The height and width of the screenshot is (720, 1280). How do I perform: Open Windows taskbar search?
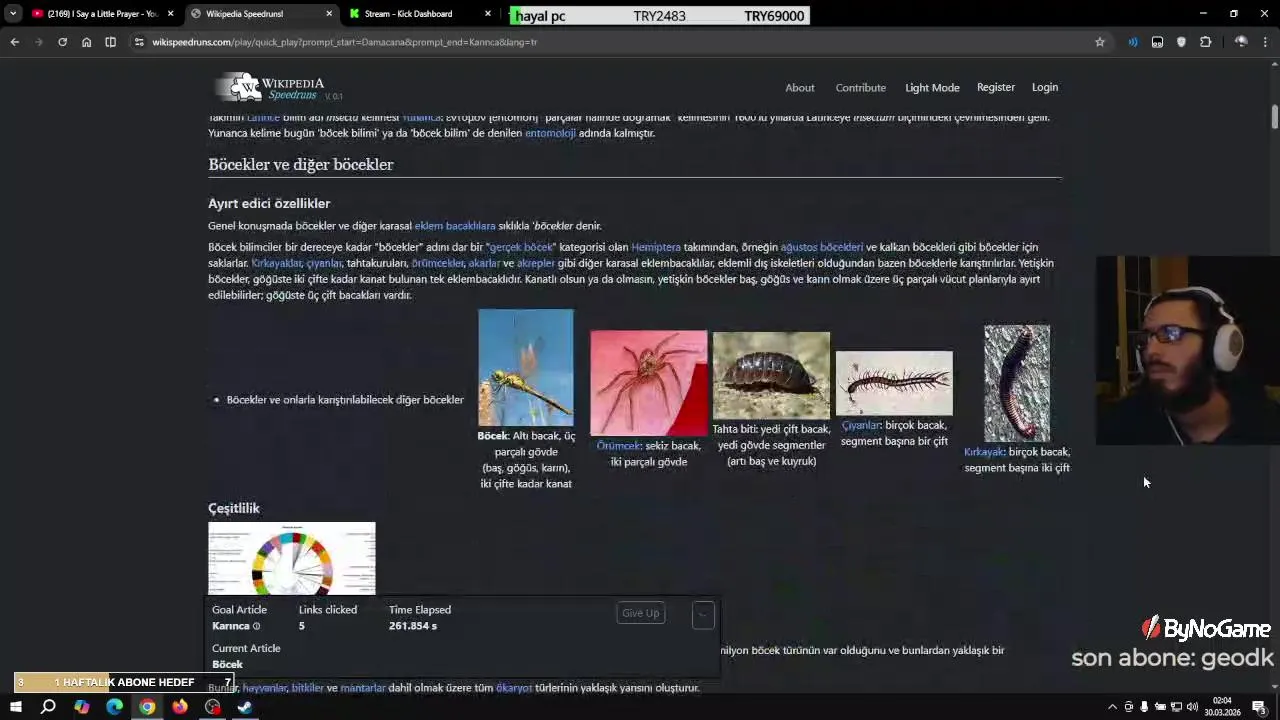point(48,707)
